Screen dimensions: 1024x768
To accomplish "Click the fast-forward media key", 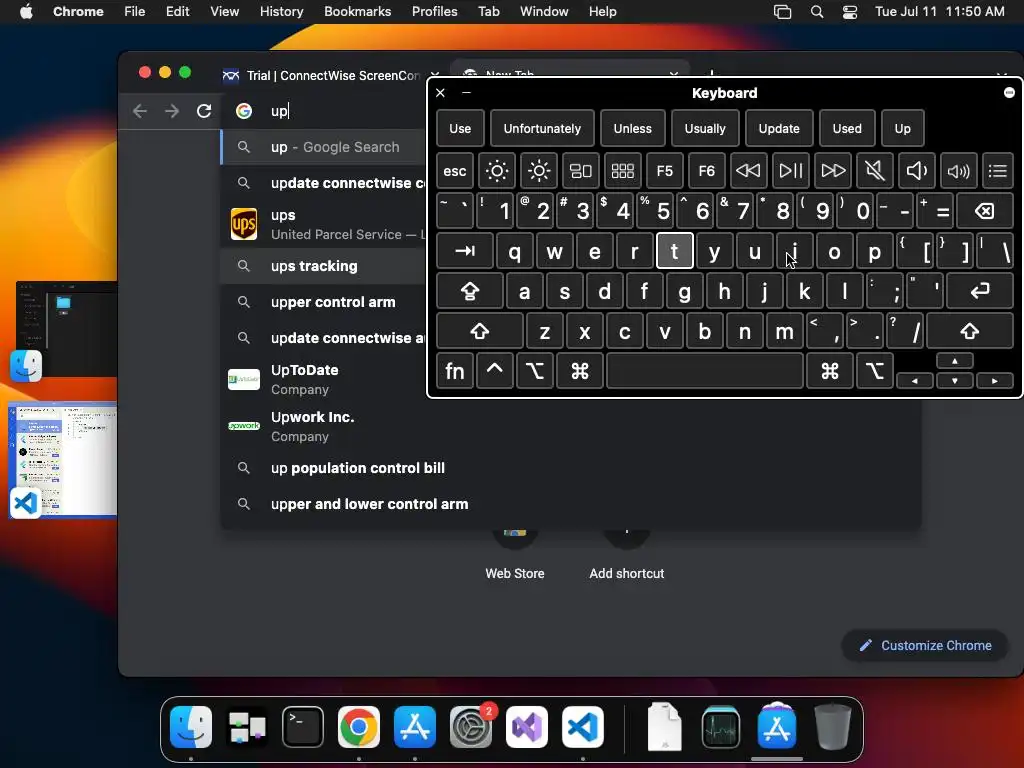I will pyautogui.click(x=833, y=171).
